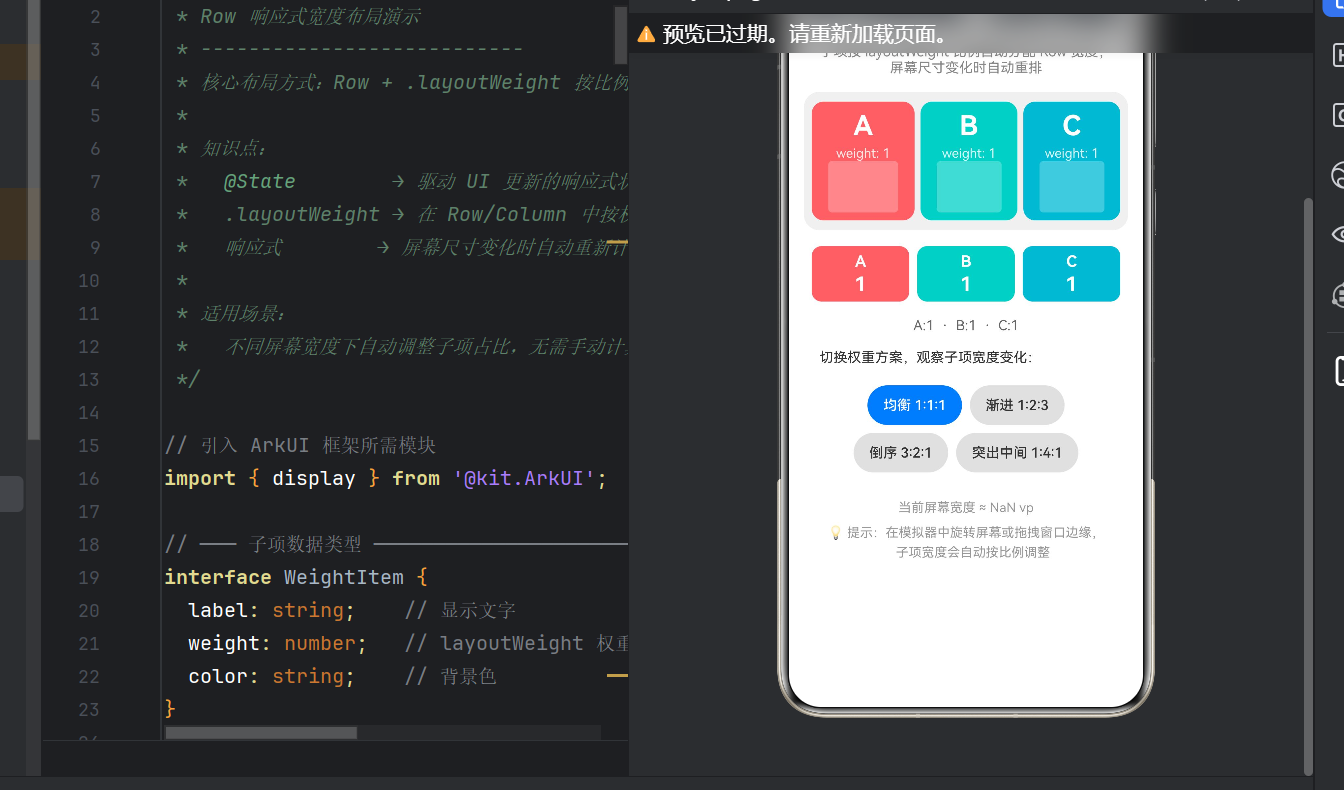1344x790 pixels.
Task: Select the 渐进 1:2:3 weight button
Action: [1017, 405]
